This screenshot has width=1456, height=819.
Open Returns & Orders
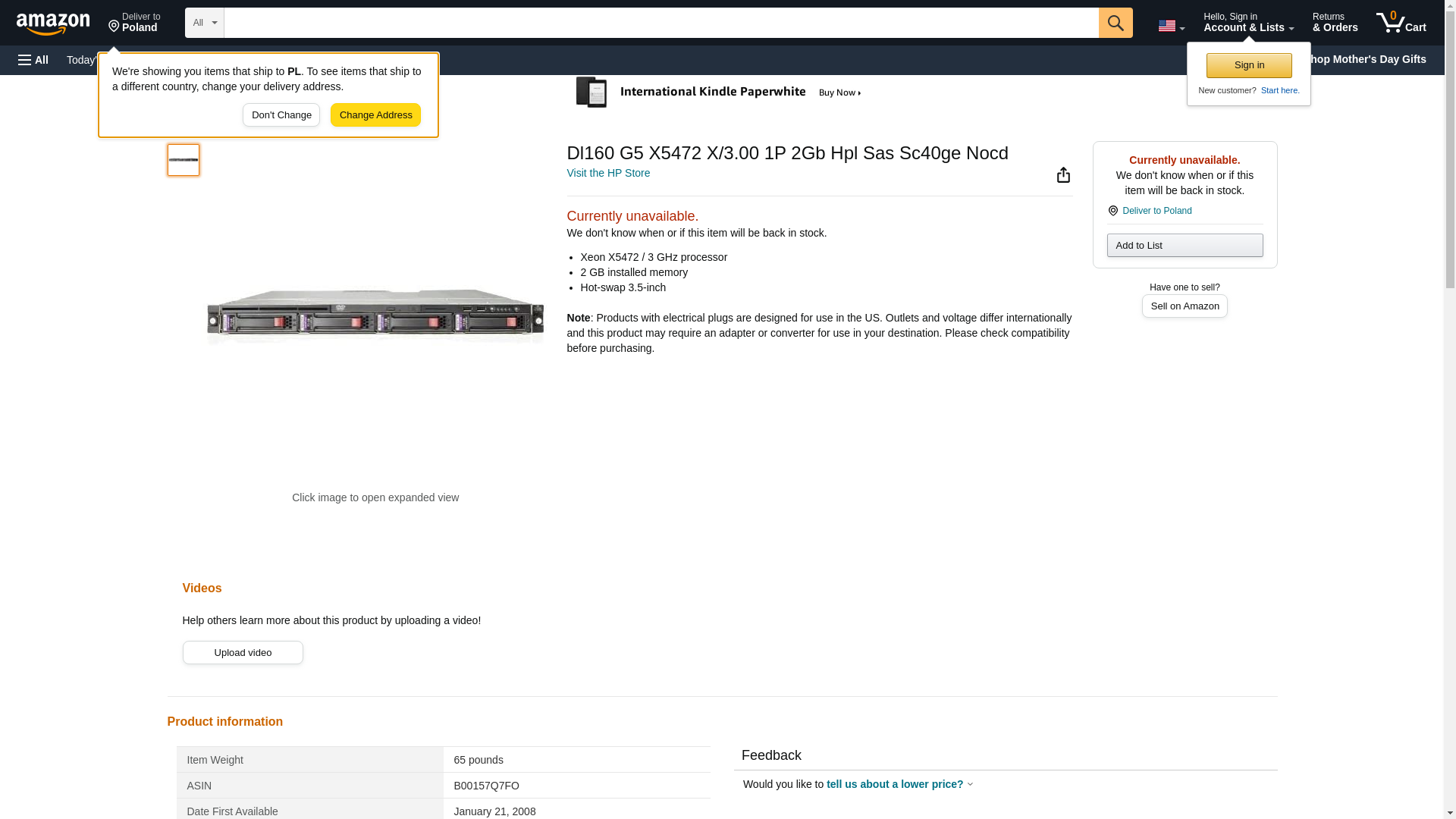[x=1335, y=23]
